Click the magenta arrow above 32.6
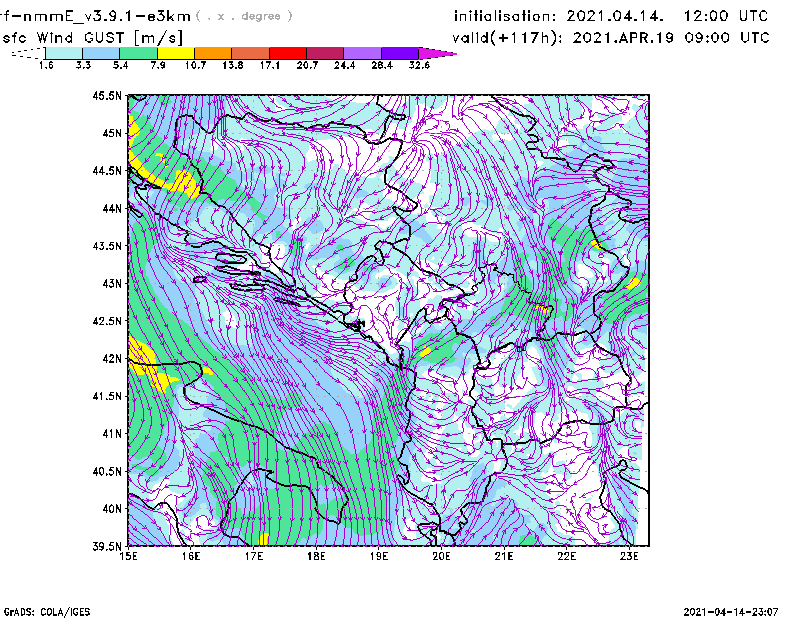 pos(437,53)
